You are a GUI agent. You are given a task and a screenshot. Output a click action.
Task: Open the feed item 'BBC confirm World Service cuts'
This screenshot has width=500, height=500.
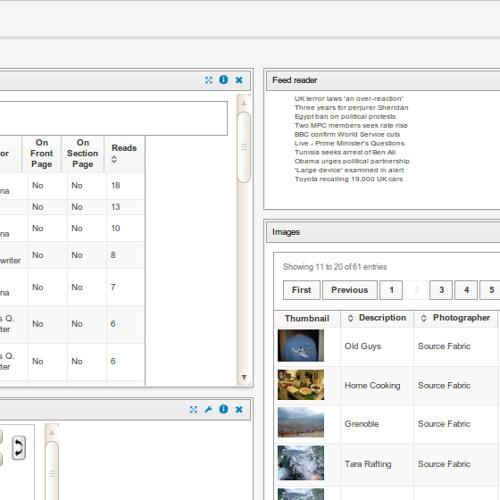[347, 134]
